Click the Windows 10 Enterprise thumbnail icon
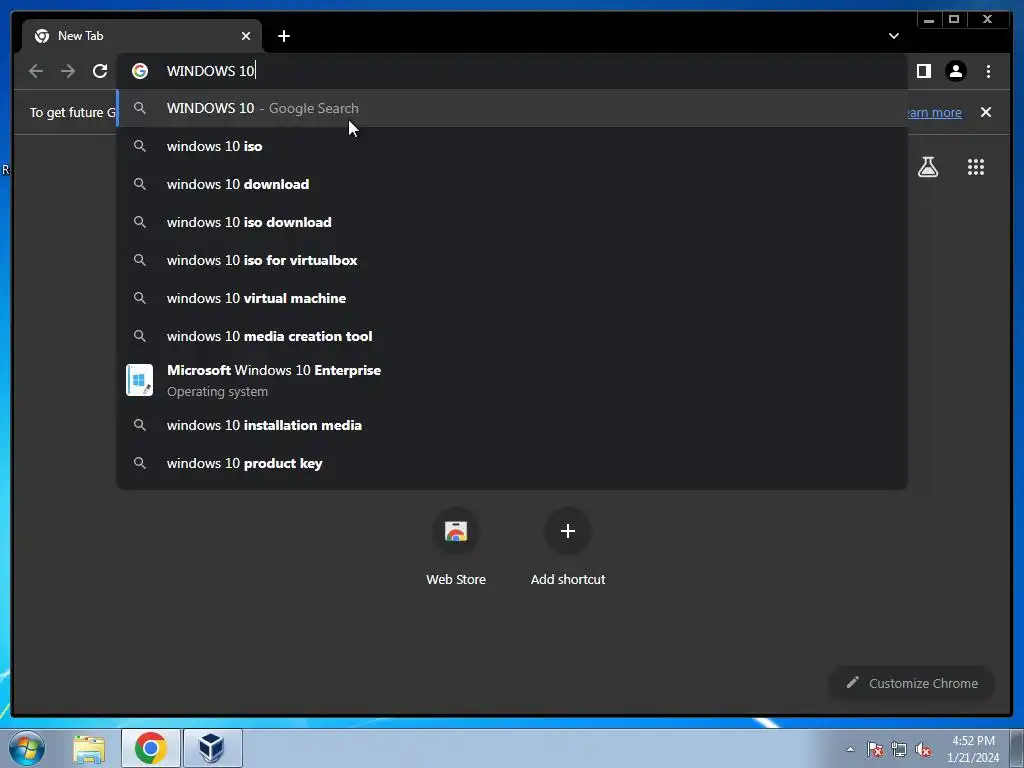1024x768 pixels. (139, 380)
